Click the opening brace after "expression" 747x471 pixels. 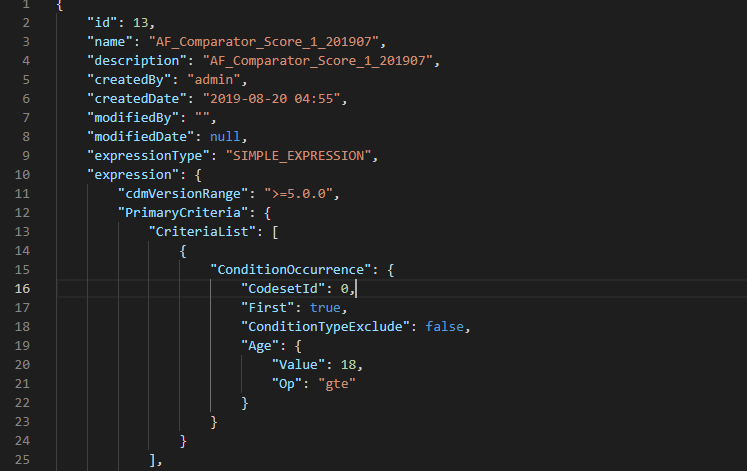click(198, 175)
